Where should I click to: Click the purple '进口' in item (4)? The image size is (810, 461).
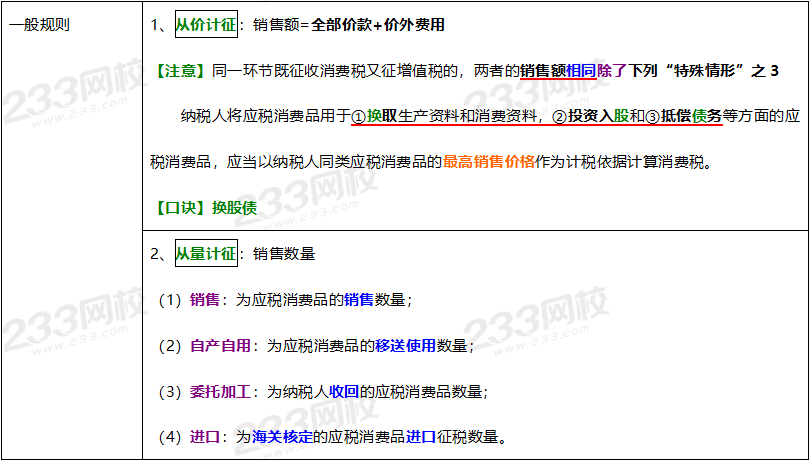pos(205,437)
